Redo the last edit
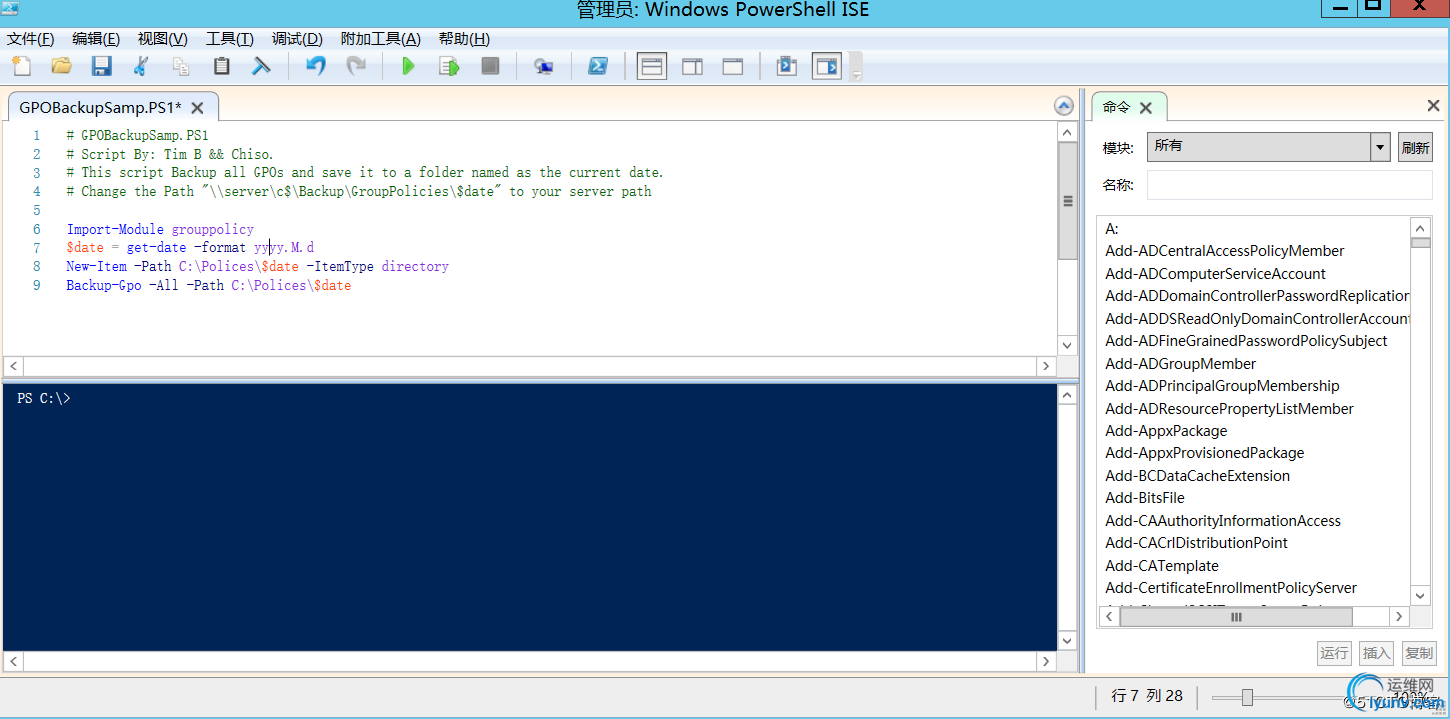This screenshot has height=719, width=1450. (x=356, y=66)
